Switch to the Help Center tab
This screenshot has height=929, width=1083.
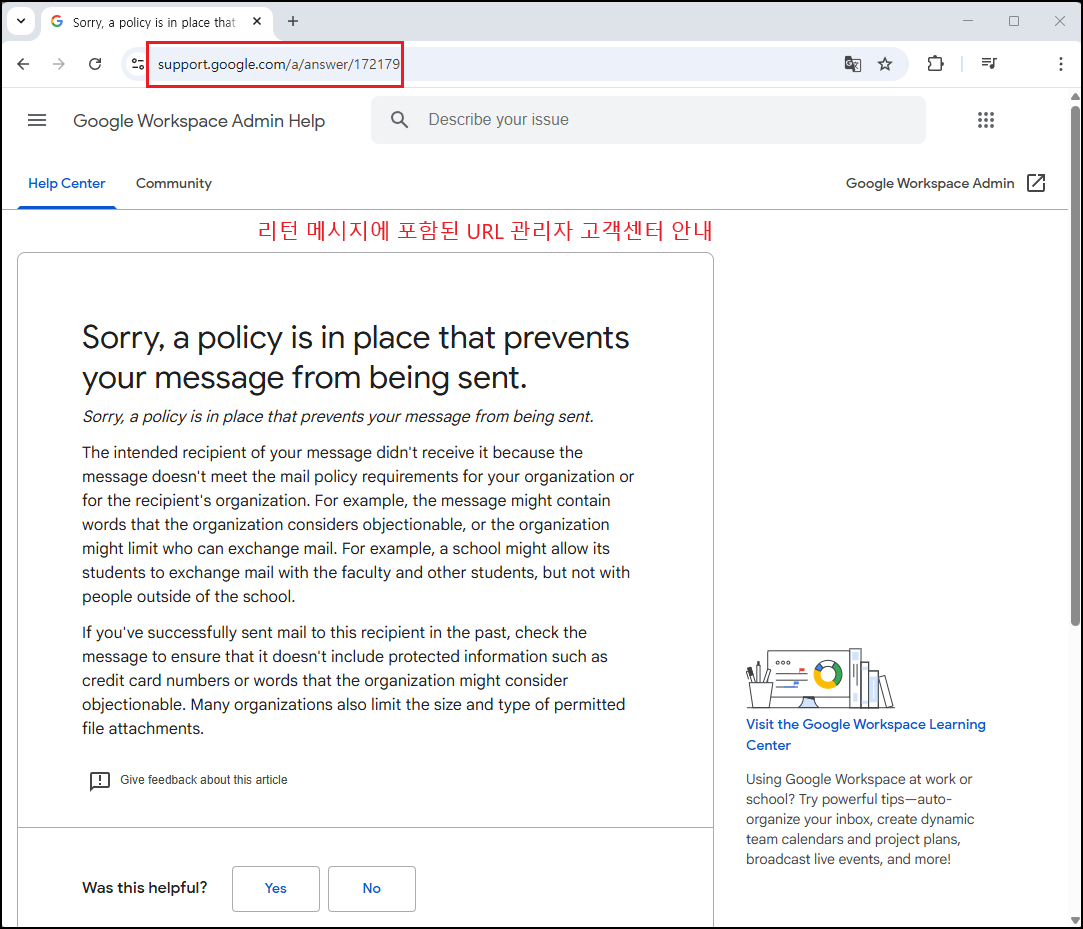(x=66, y=184)
